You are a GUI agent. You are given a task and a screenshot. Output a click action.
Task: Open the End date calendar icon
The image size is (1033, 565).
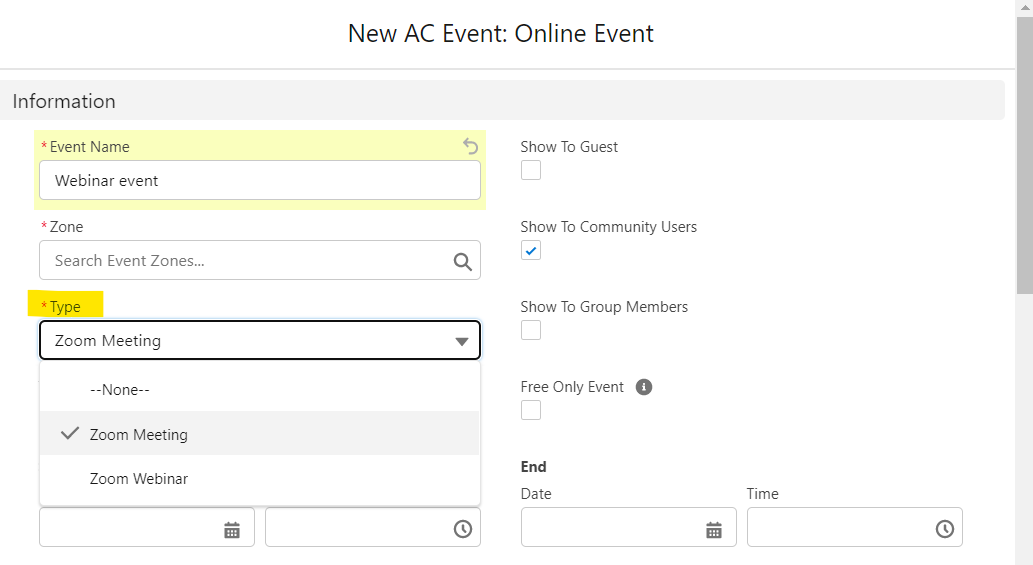[714, 530]
